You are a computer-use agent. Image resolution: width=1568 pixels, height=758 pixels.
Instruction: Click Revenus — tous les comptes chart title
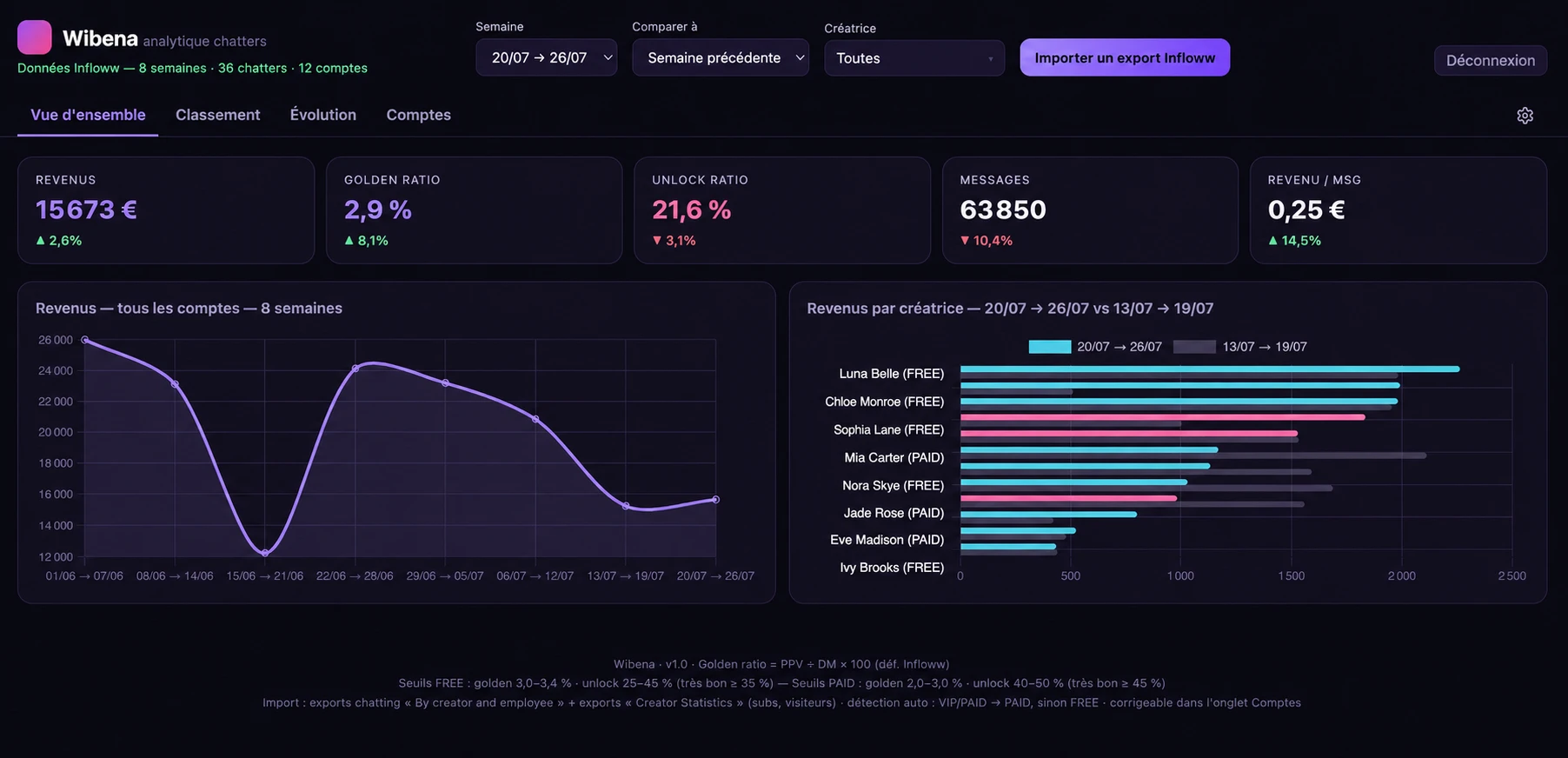tap(189, 309)
